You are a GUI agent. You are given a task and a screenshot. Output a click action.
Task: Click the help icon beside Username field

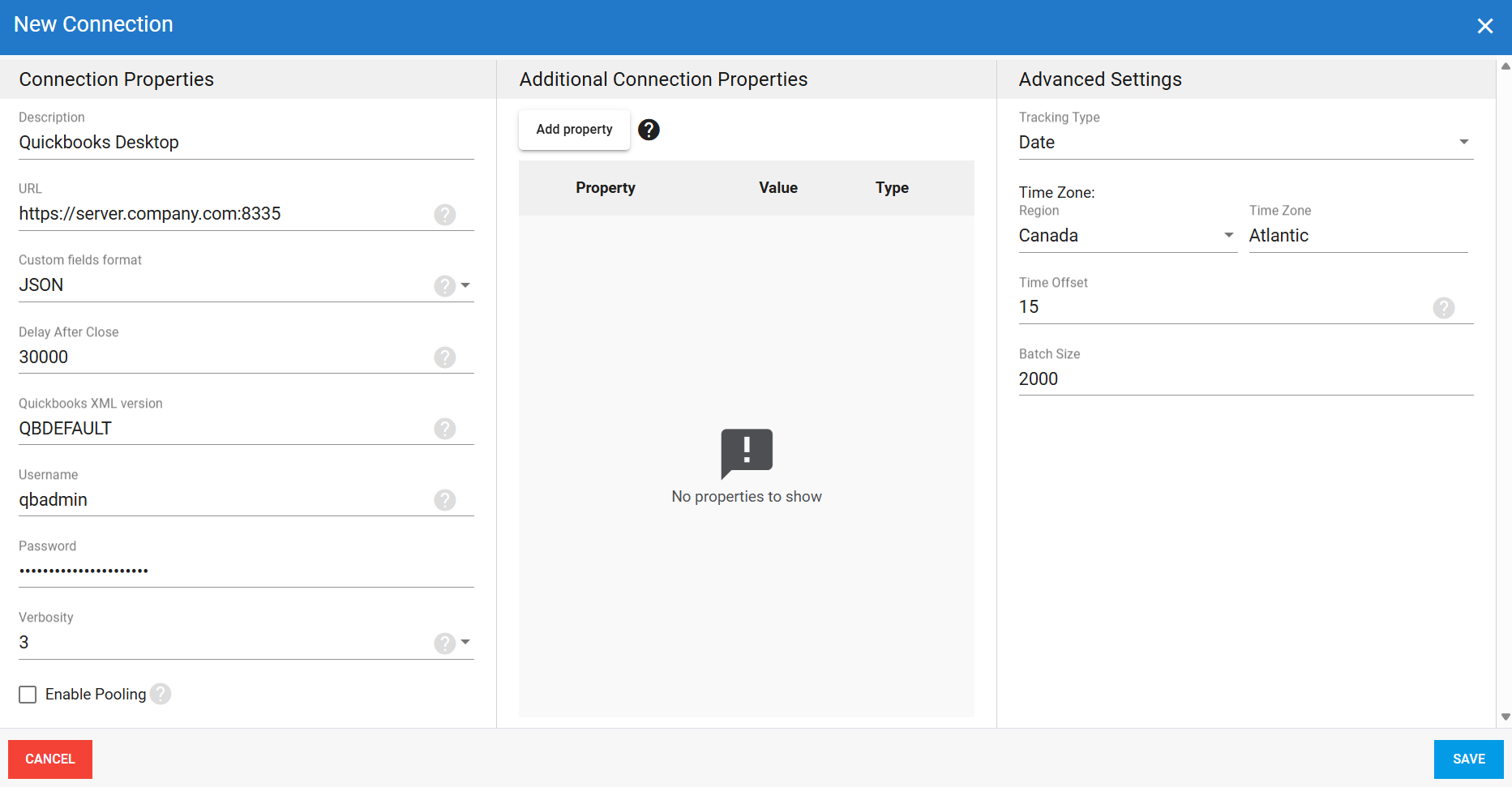(x=444, y=500)
